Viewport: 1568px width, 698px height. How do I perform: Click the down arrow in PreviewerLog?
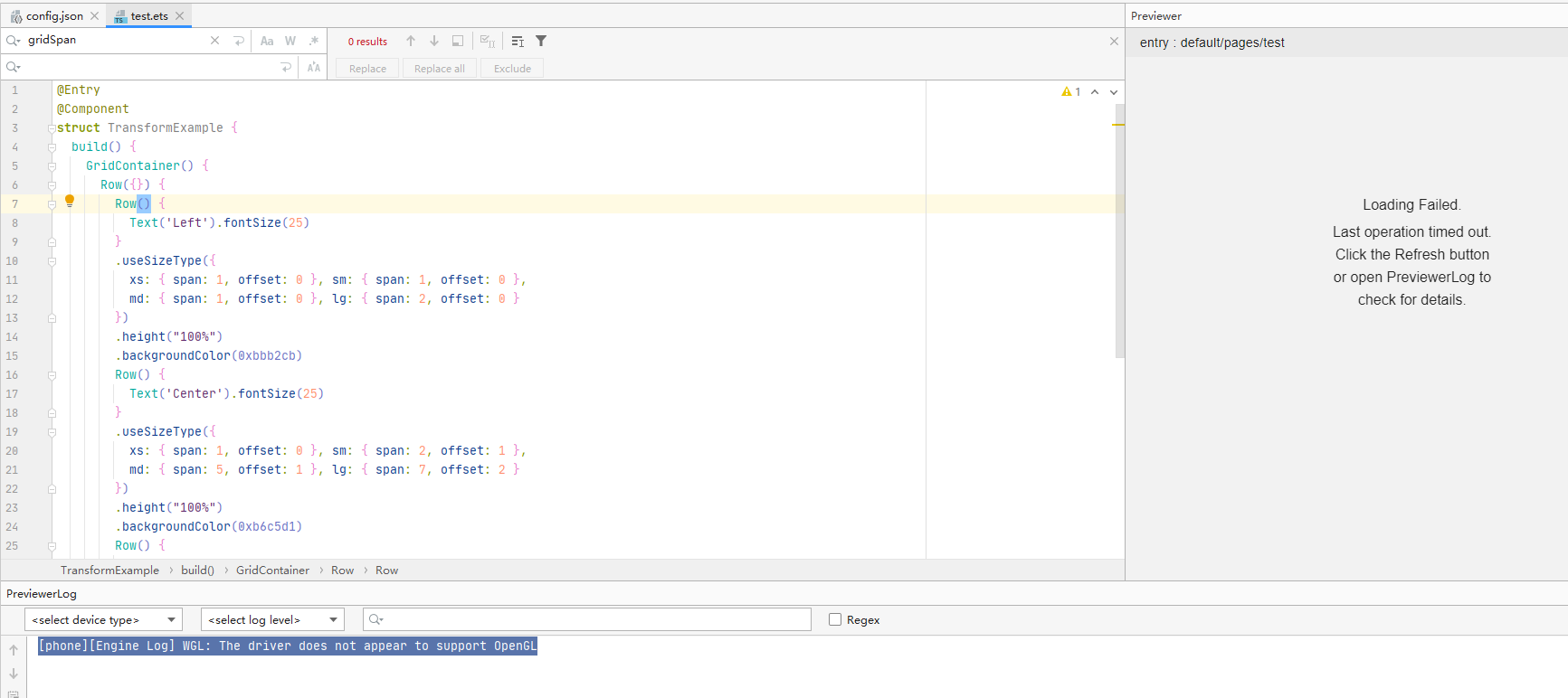coord(14,674)
